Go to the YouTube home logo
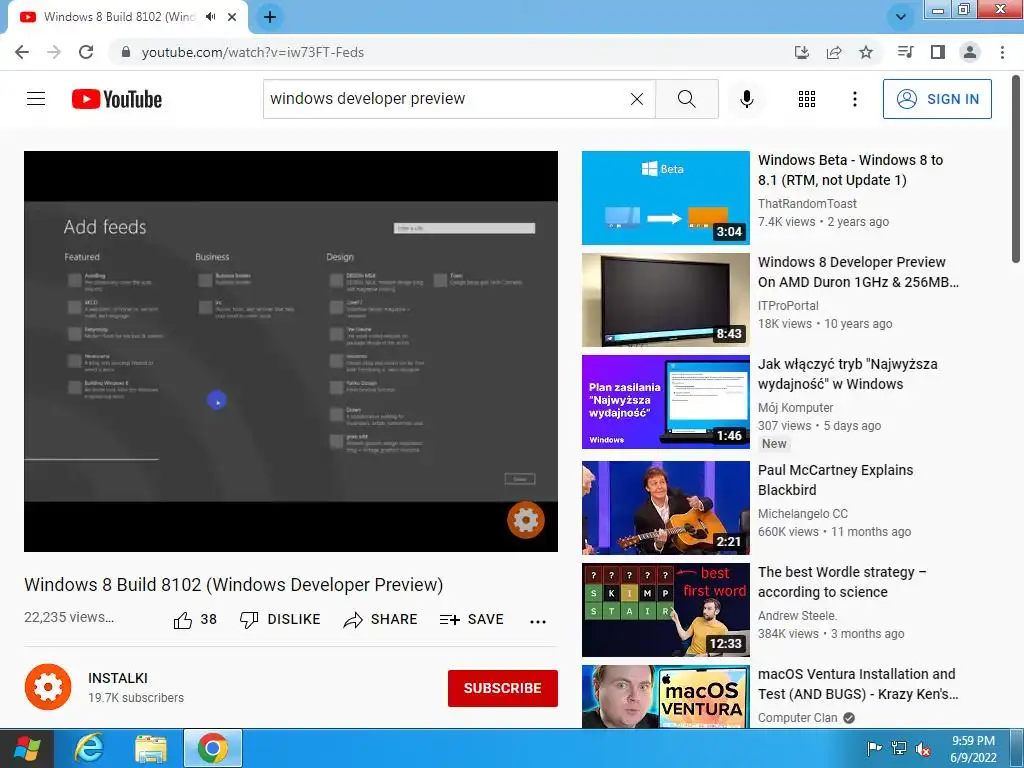The image size is (1024, 768). (x=117, y=99)
